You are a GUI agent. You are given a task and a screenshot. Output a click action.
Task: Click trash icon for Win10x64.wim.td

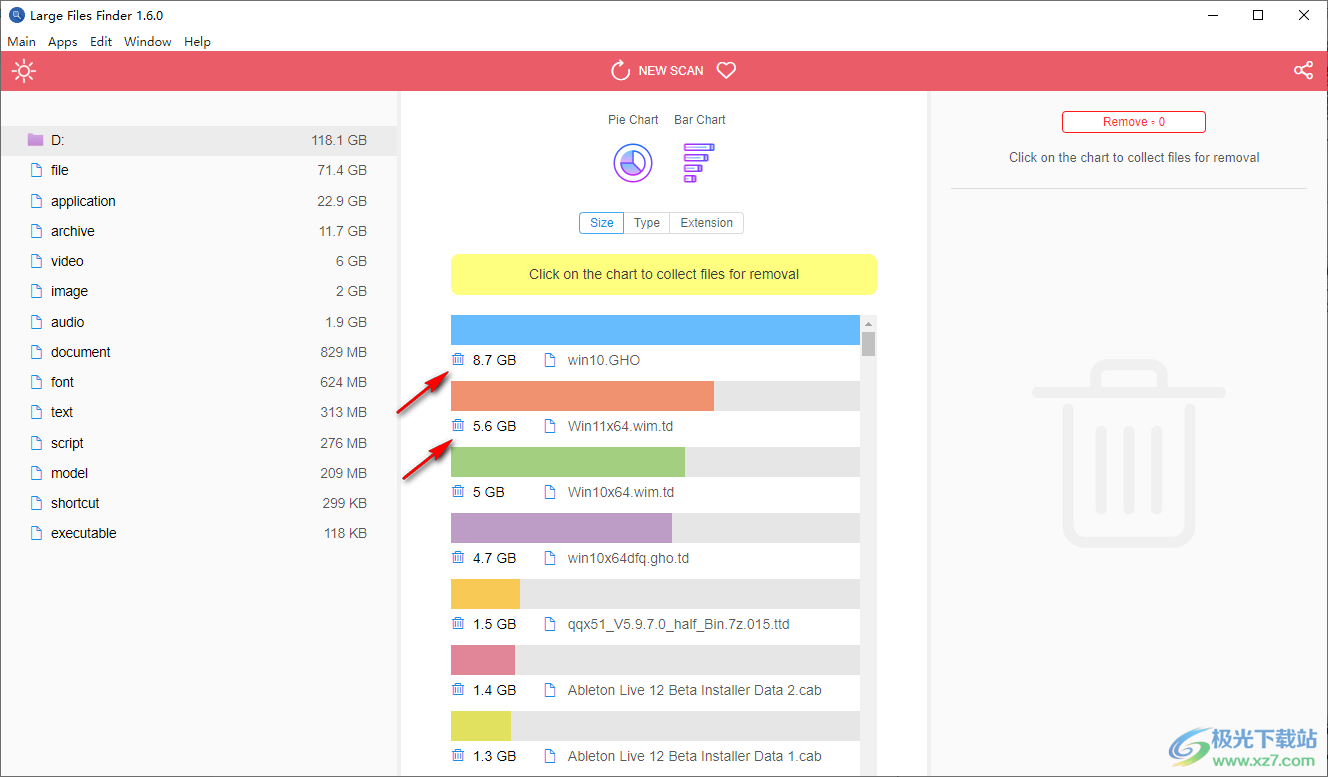click(x=458, y=491)
